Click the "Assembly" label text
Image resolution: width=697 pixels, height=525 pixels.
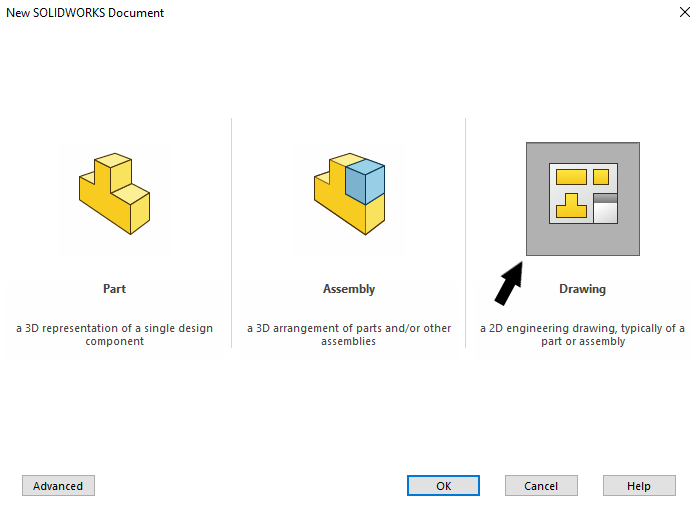[349, 289]
